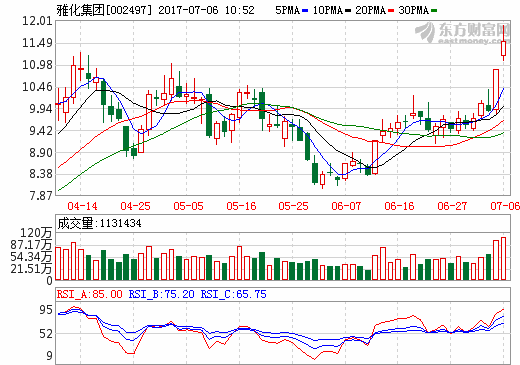Click the 54.34万 volume axis label
The width and height of the screenshot is (520, 365).
point(31,257)
